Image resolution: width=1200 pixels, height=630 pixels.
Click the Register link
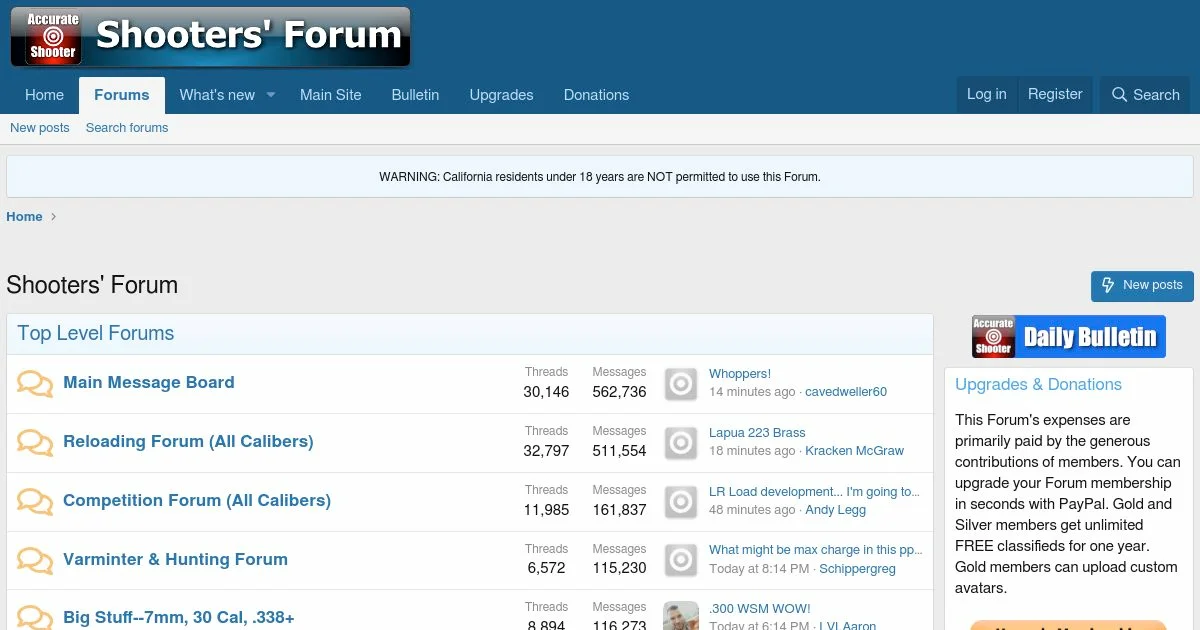1055,94
